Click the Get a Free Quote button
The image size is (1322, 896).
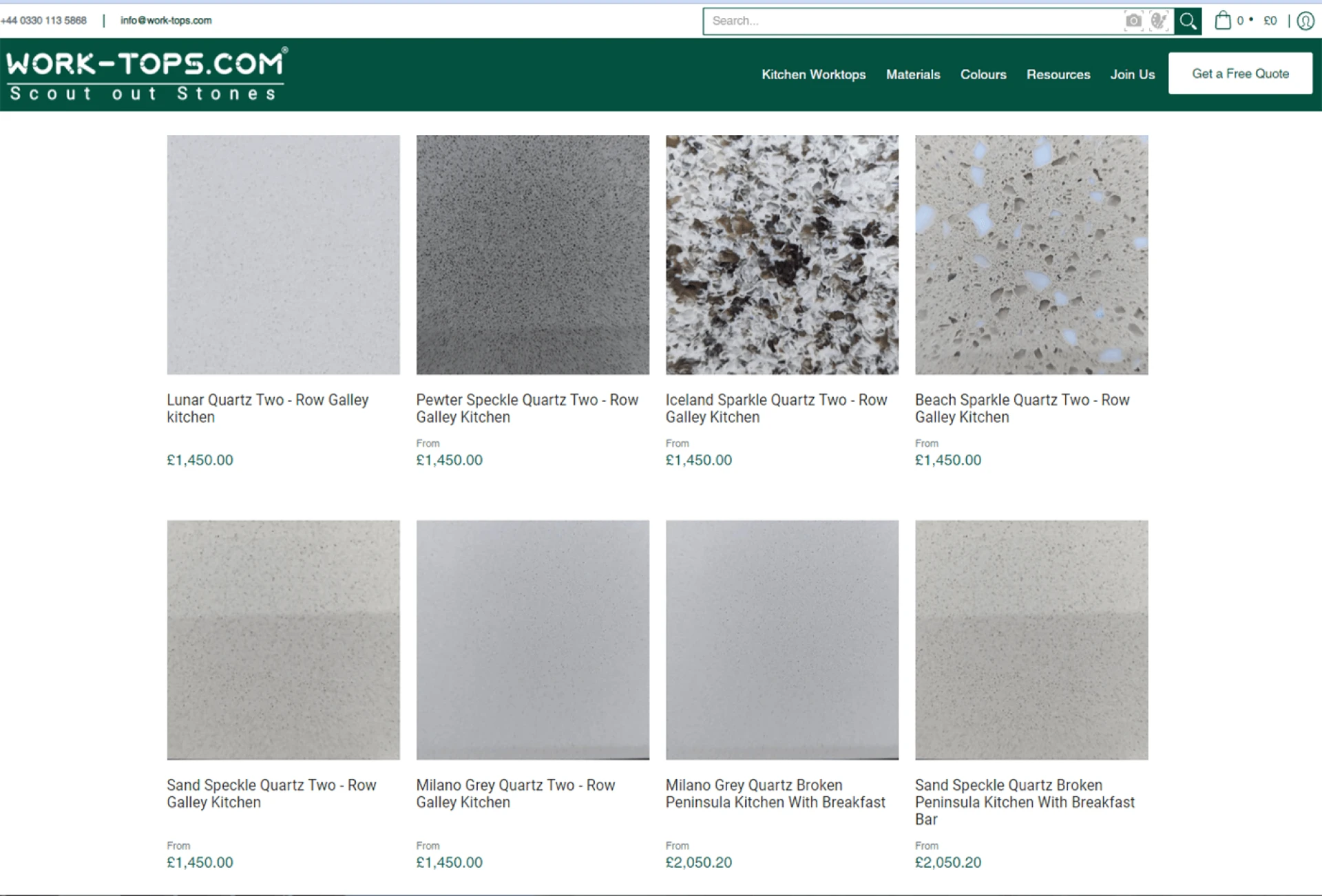point(1241,73)
